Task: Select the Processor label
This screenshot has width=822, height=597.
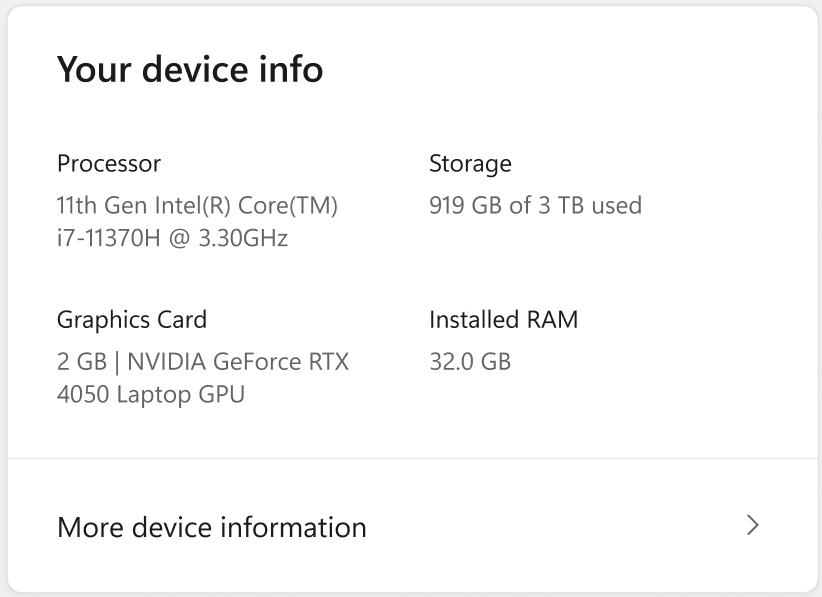Action: [x=108, y=163]
